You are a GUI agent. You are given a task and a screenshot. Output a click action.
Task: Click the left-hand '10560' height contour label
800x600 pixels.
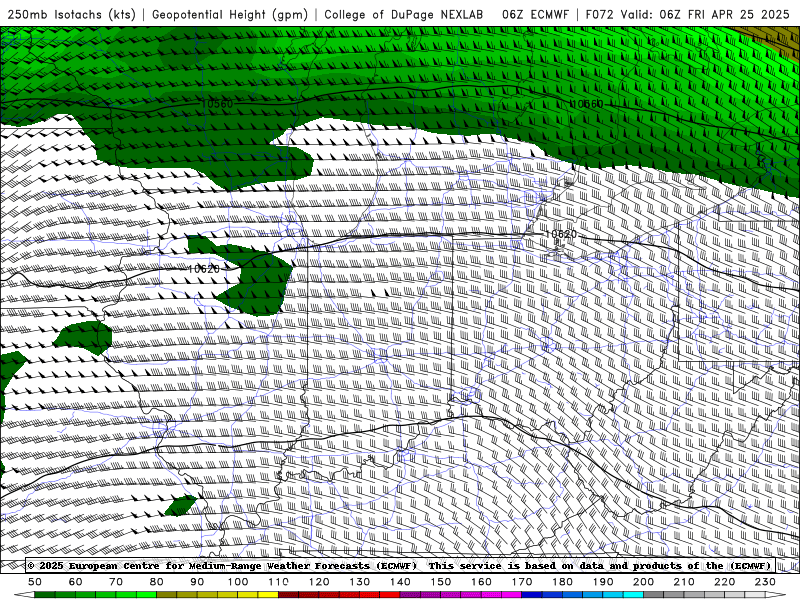click(x=217, y=104)
